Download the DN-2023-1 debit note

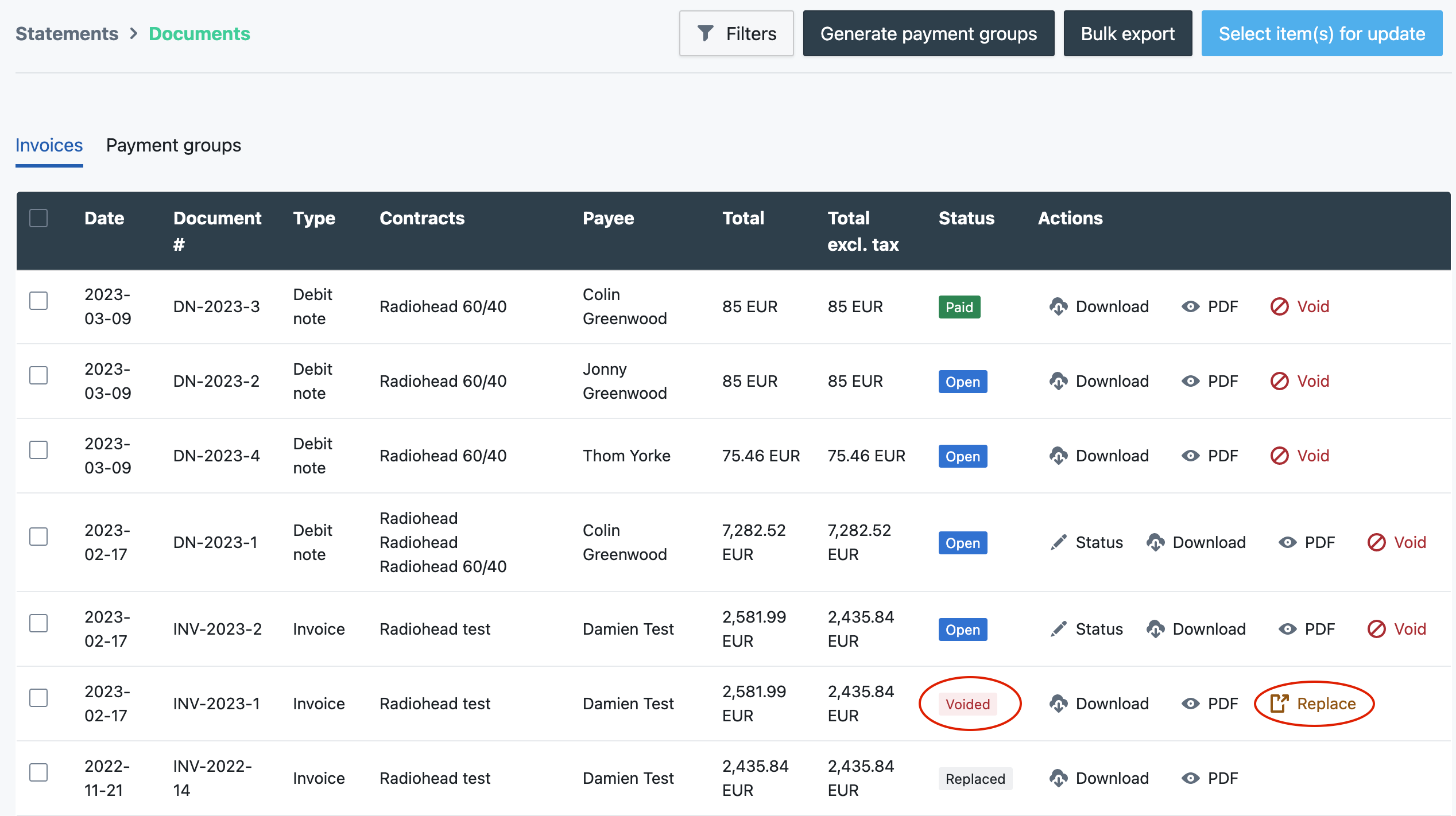tap(1196, 542)
